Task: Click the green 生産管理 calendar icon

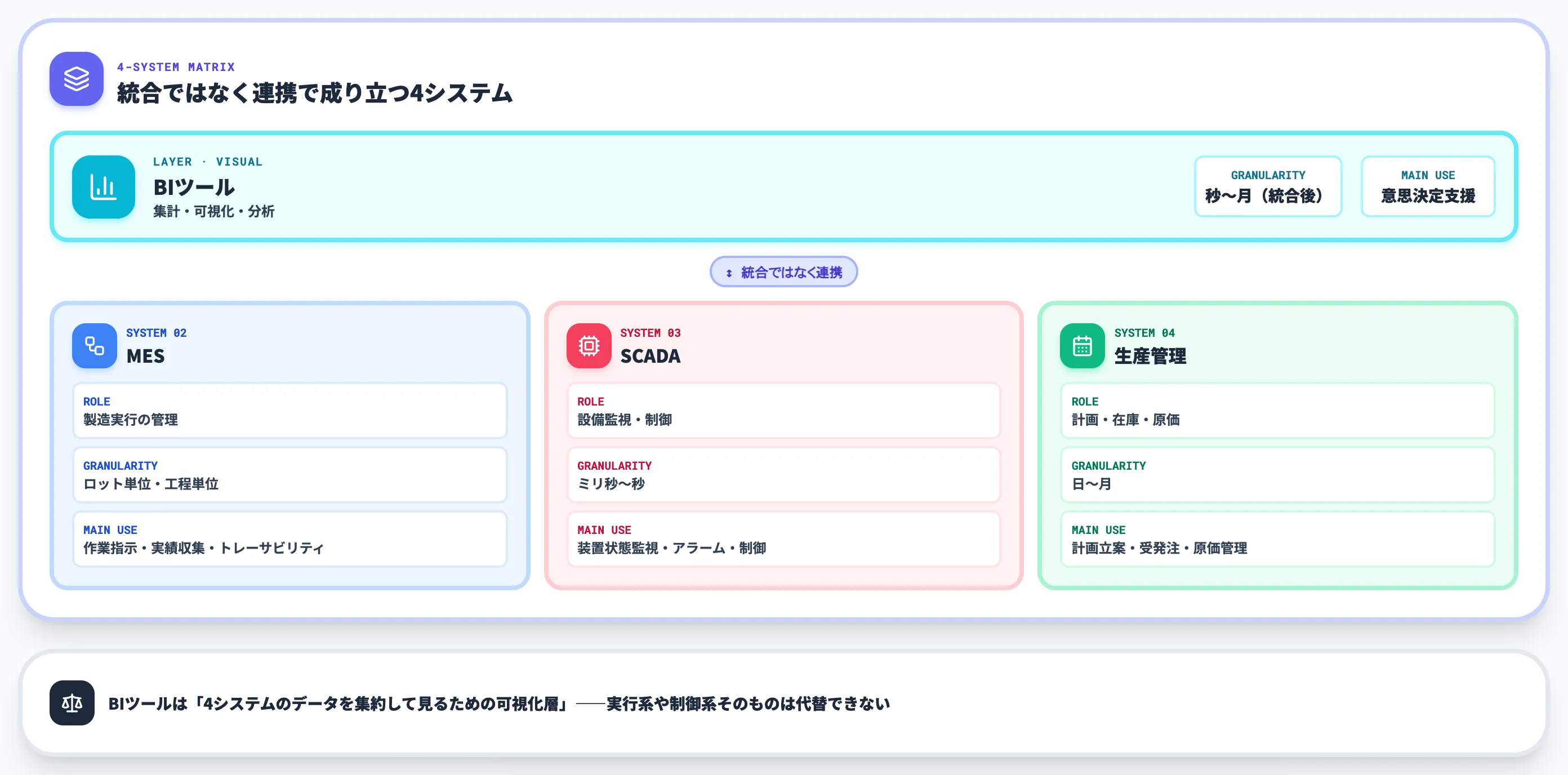Action: click(1083, 346)
